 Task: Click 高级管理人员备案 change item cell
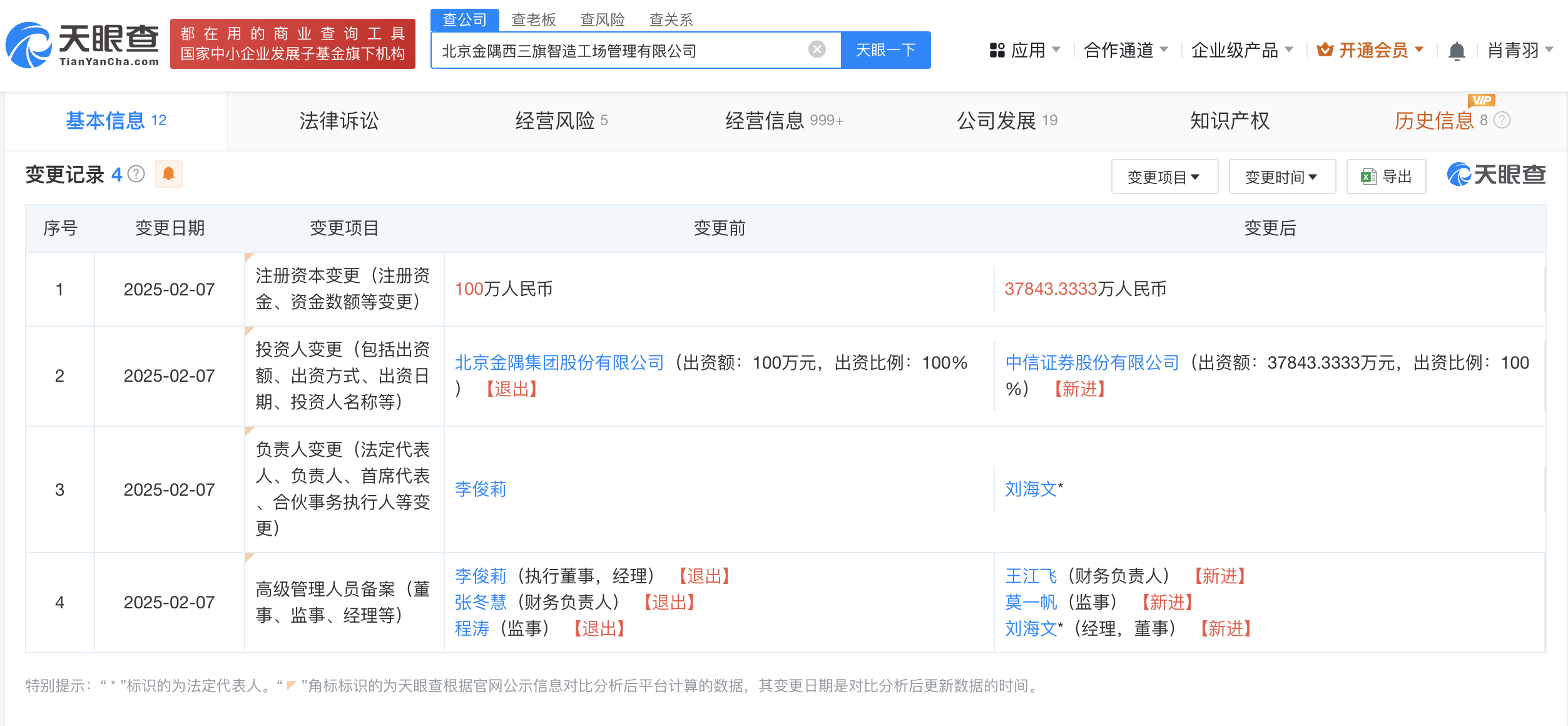click(344, 602)
